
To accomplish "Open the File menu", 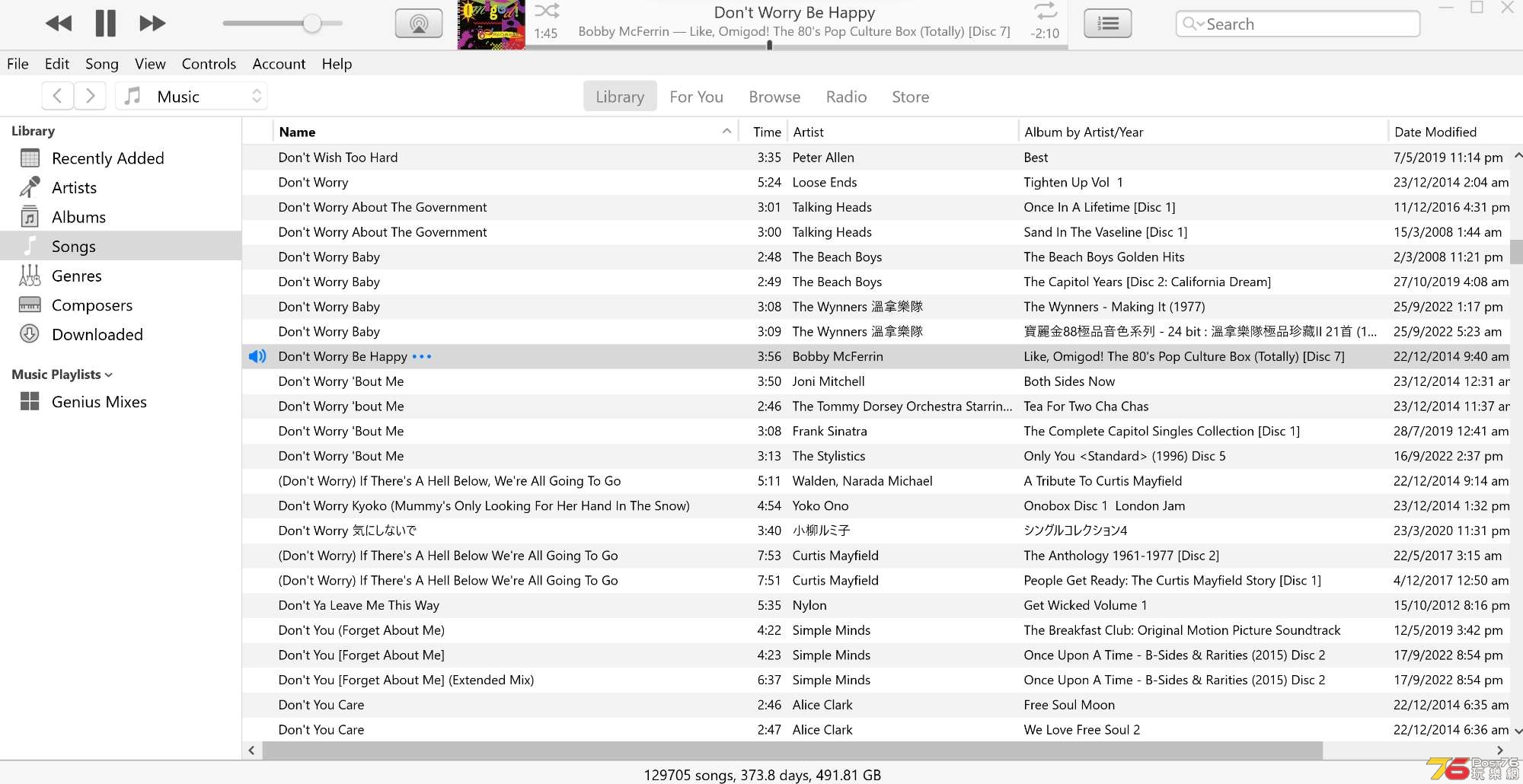I will pos(18,64).
